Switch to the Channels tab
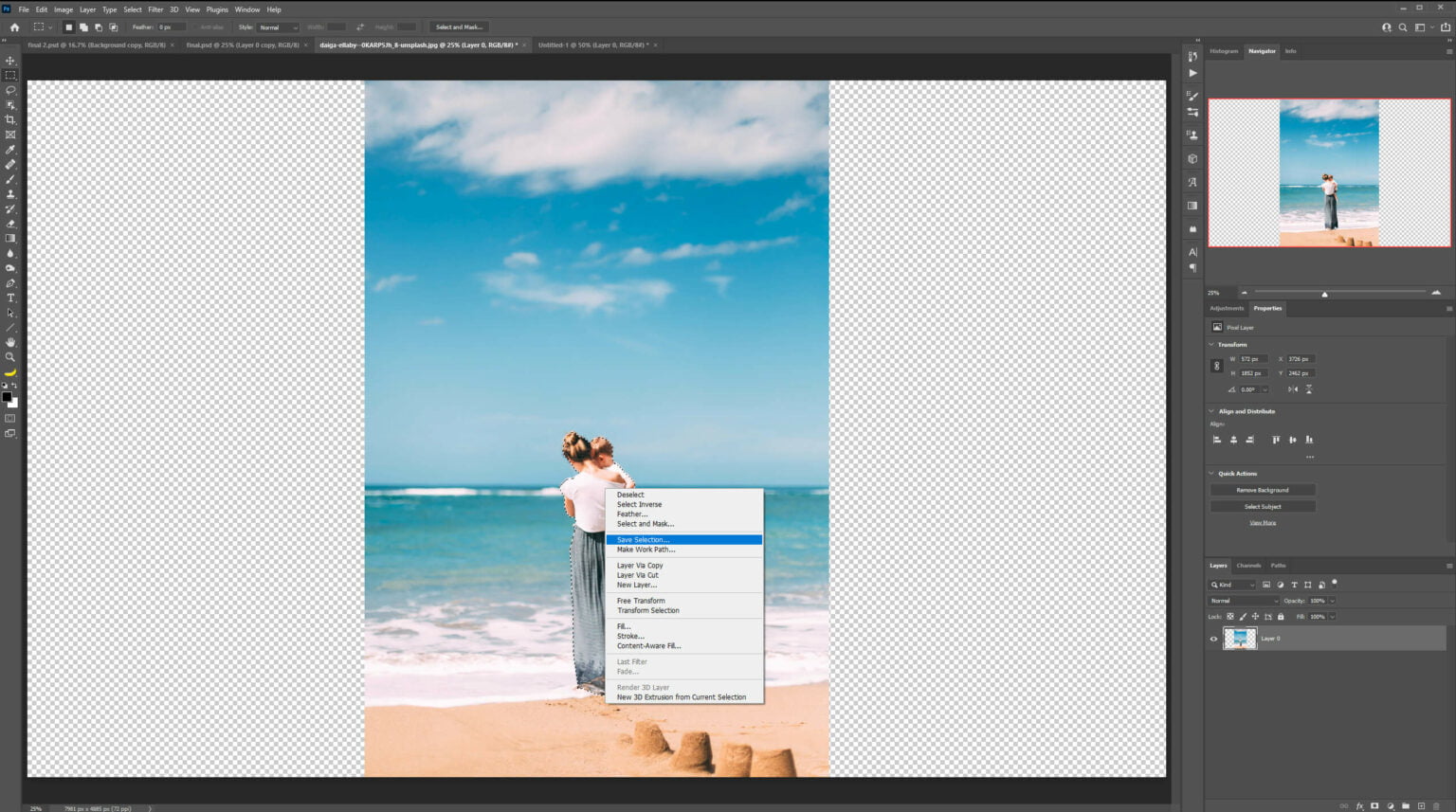1456x812 pixels. click(1249, 565)
